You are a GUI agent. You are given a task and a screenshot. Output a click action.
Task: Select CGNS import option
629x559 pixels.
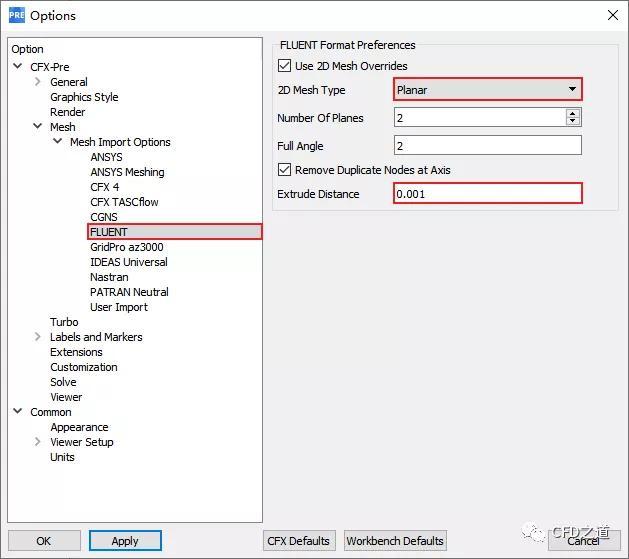104,217
